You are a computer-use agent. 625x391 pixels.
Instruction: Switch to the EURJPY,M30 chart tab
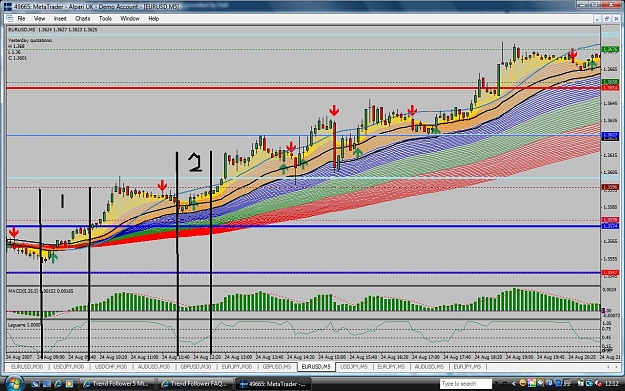pos(237,366)
